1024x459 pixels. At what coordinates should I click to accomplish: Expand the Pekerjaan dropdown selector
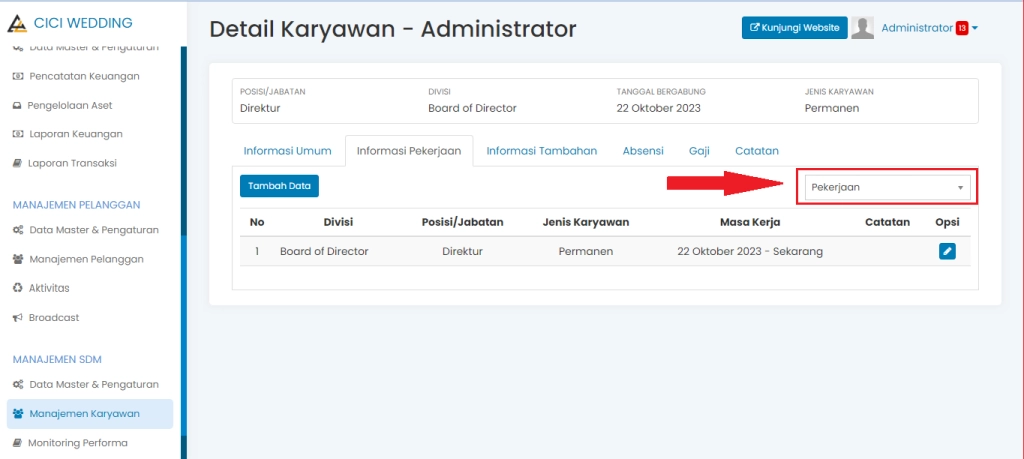click(x=888, y=187)
